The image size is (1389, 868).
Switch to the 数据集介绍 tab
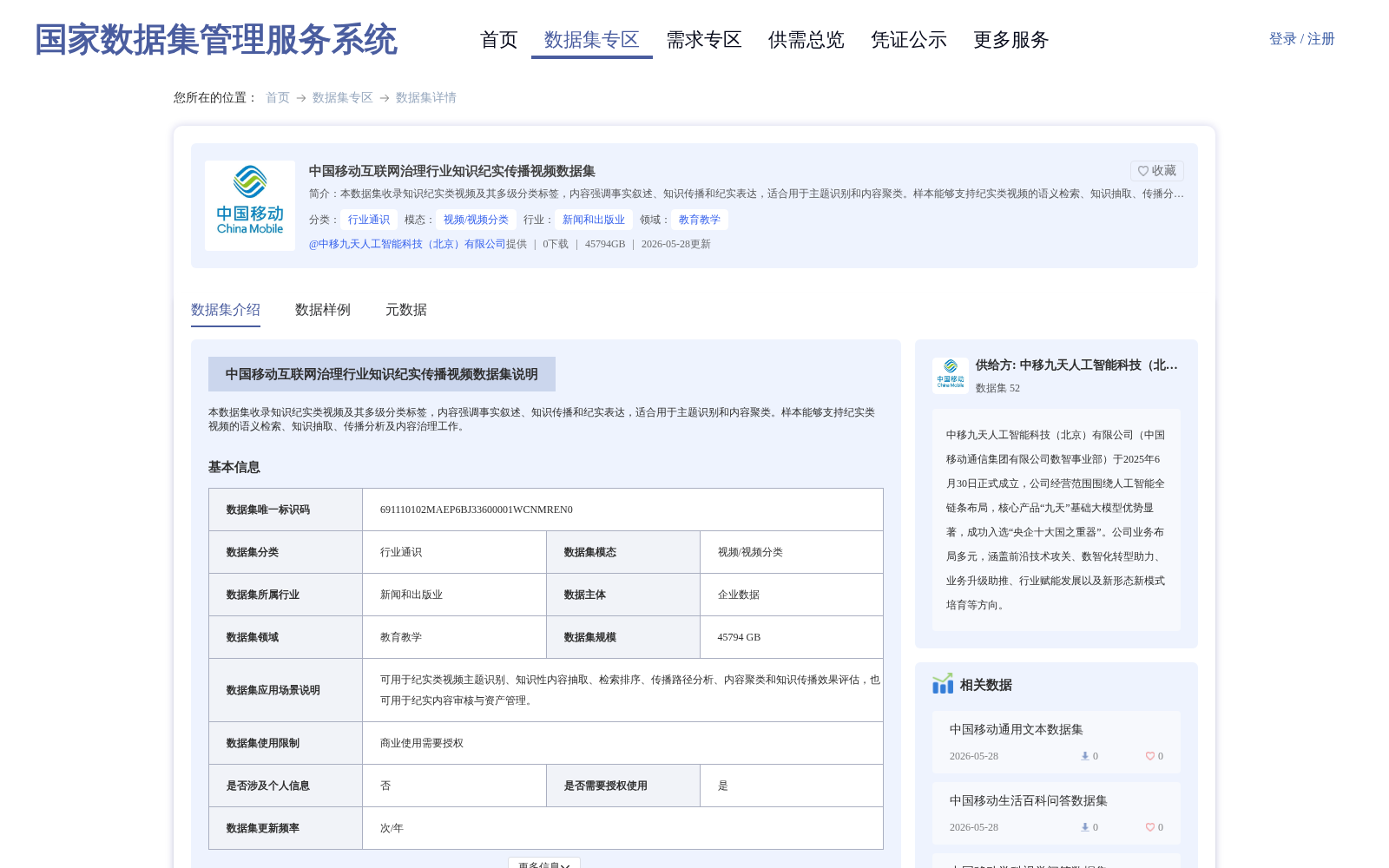(x=226, y=310)
